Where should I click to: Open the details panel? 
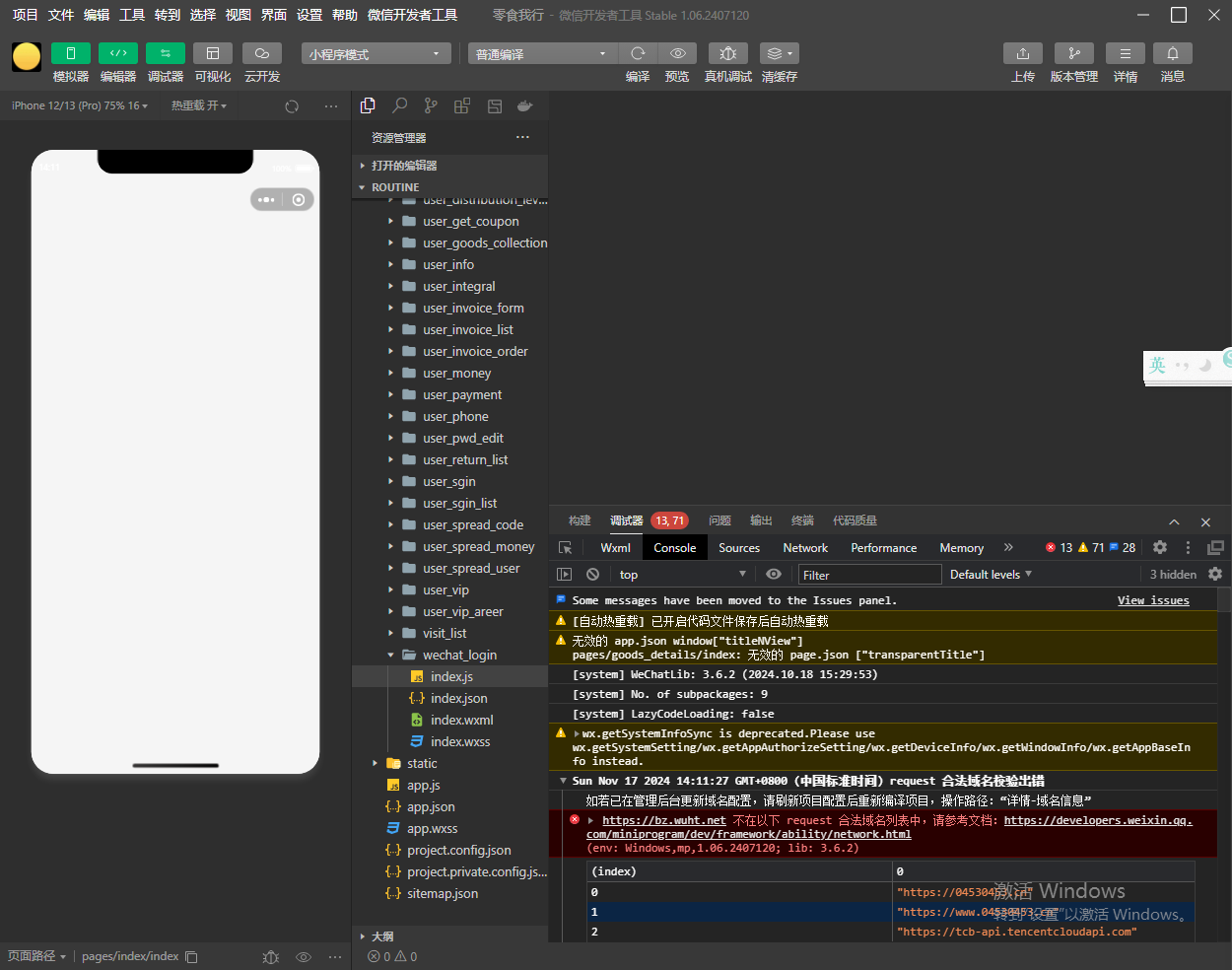(1126, 53)
